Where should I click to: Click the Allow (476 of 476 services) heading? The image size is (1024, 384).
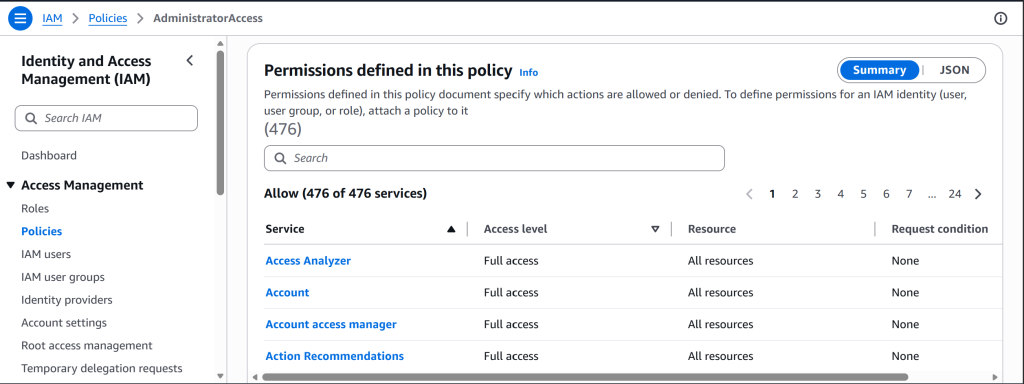tap(345, 193)
